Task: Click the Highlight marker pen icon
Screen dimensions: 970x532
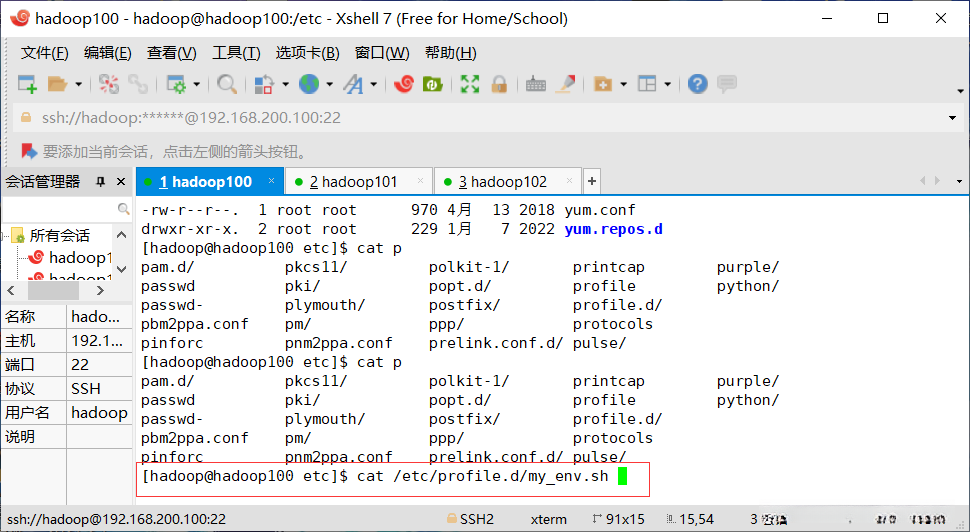Action: (x=565, y=84)
